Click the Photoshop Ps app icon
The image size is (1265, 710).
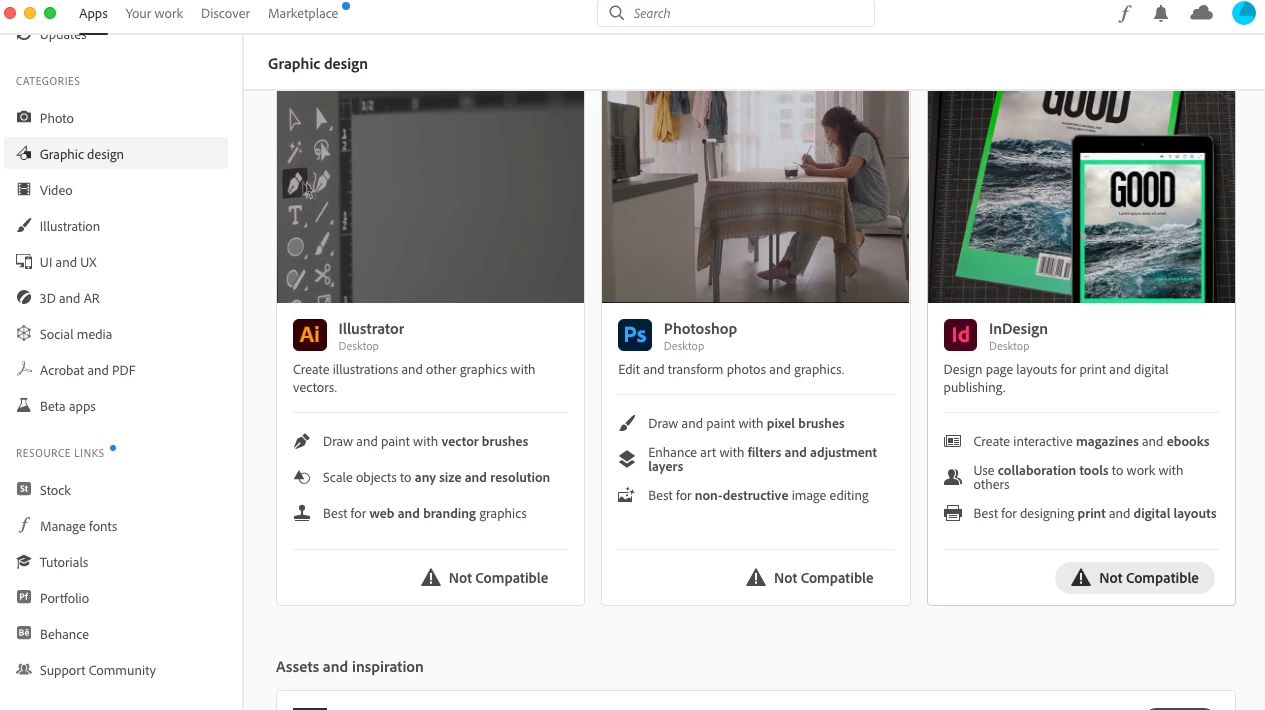click(635, 335)
